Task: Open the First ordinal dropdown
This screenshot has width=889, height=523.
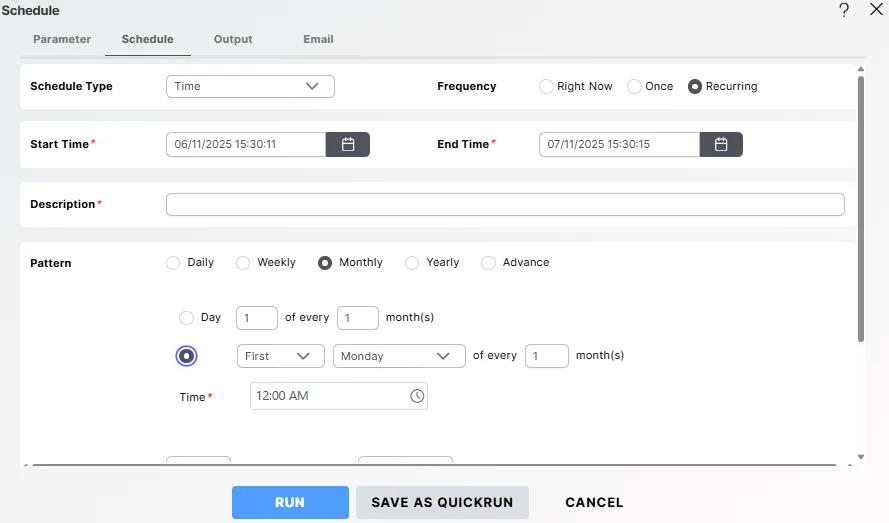Action: click(280, 356)
